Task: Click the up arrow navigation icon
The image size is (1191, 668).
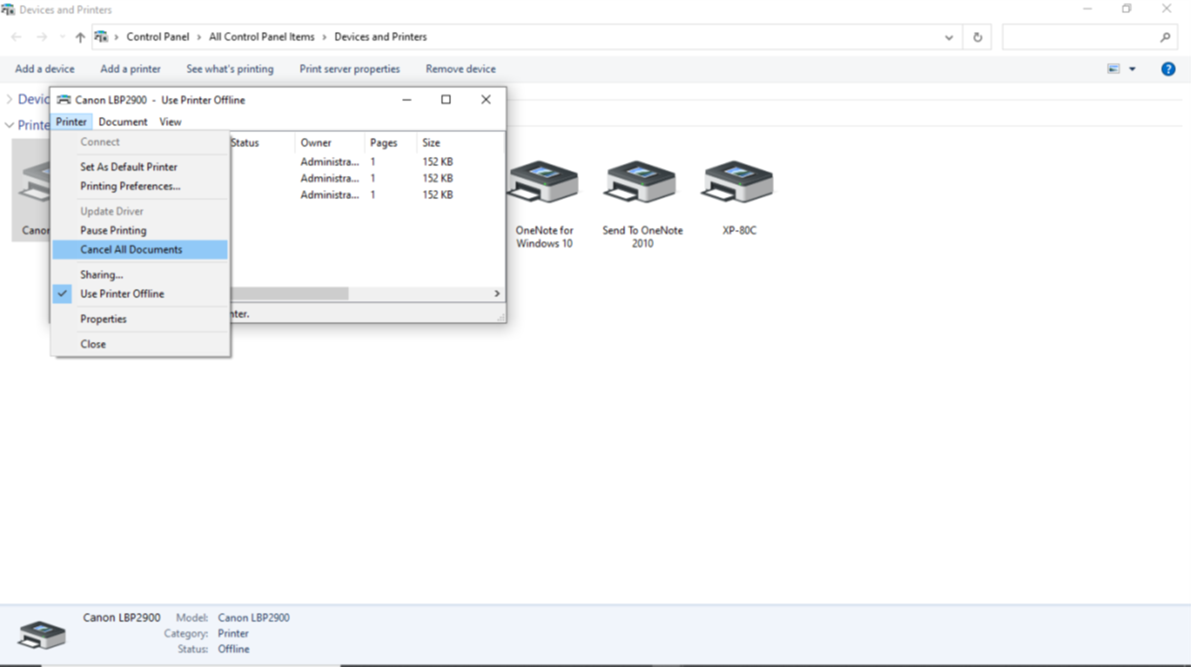Action: 80,37
